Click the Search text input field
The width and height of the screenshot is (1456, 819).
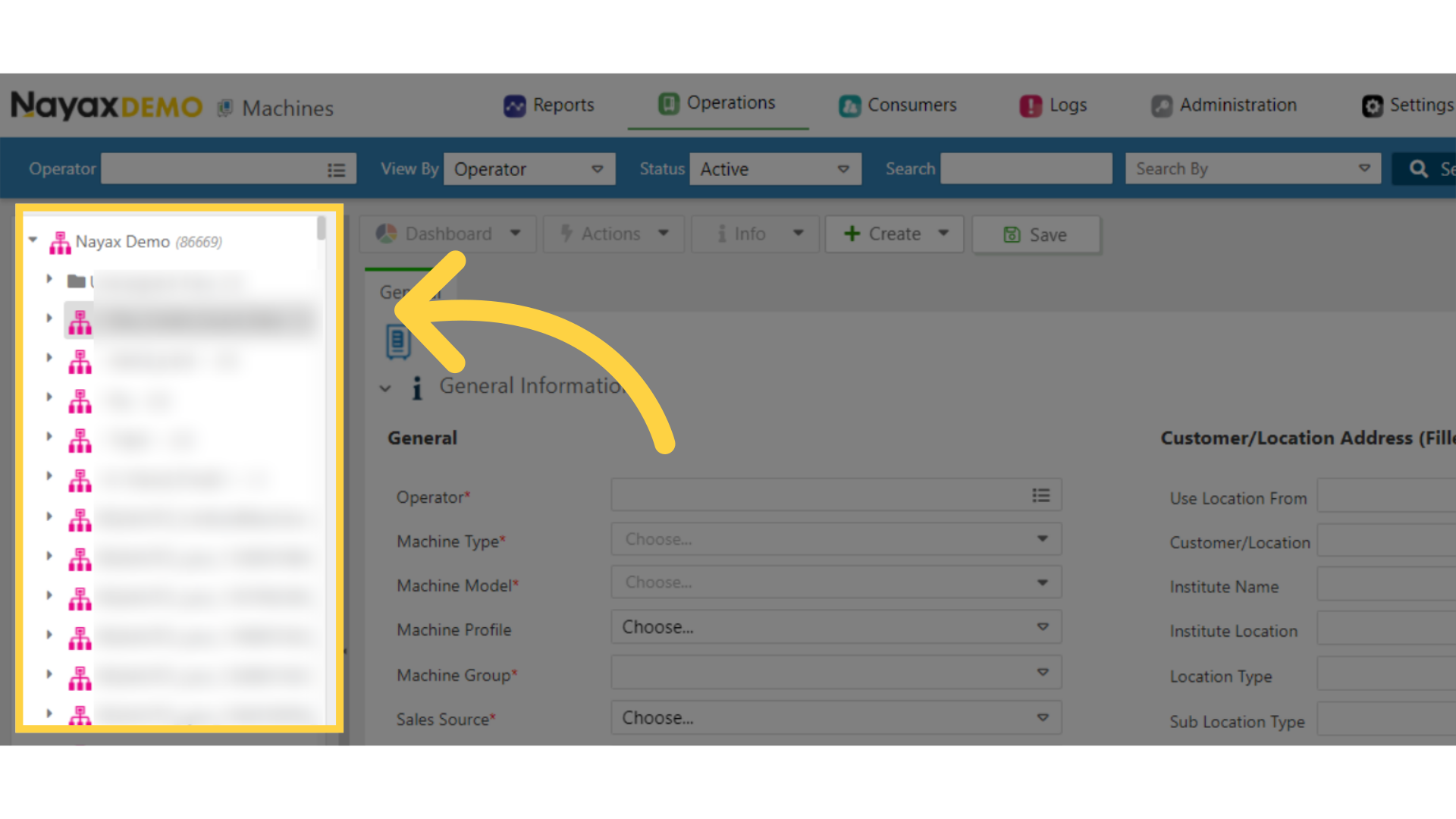(1025, 169)
